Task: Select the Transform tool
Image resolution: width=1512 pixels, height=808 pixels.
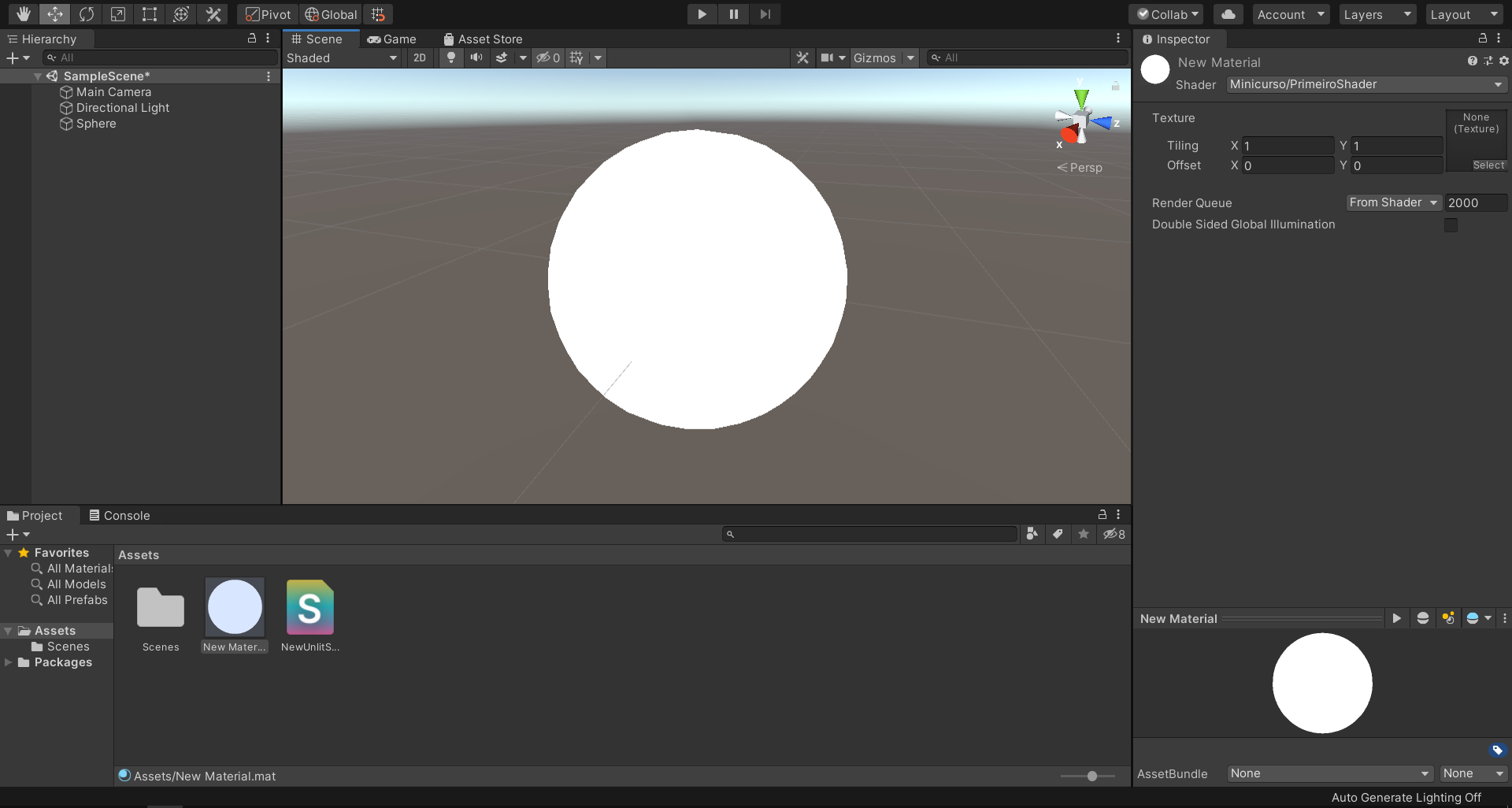Action: (181, 14)
